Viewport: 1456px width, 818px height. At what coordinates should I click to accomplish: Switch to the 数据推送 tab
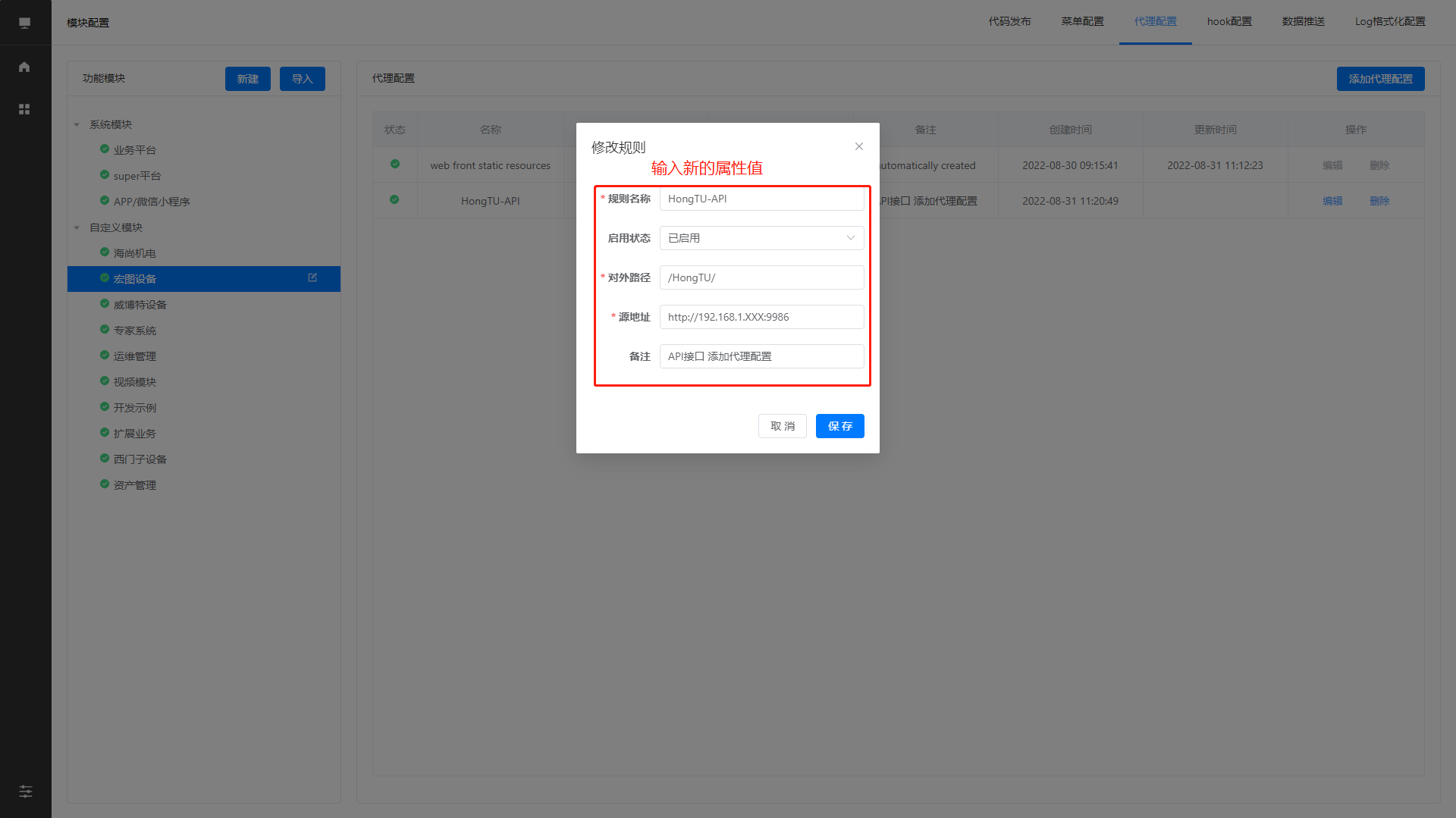click(x=1304, y=22)
